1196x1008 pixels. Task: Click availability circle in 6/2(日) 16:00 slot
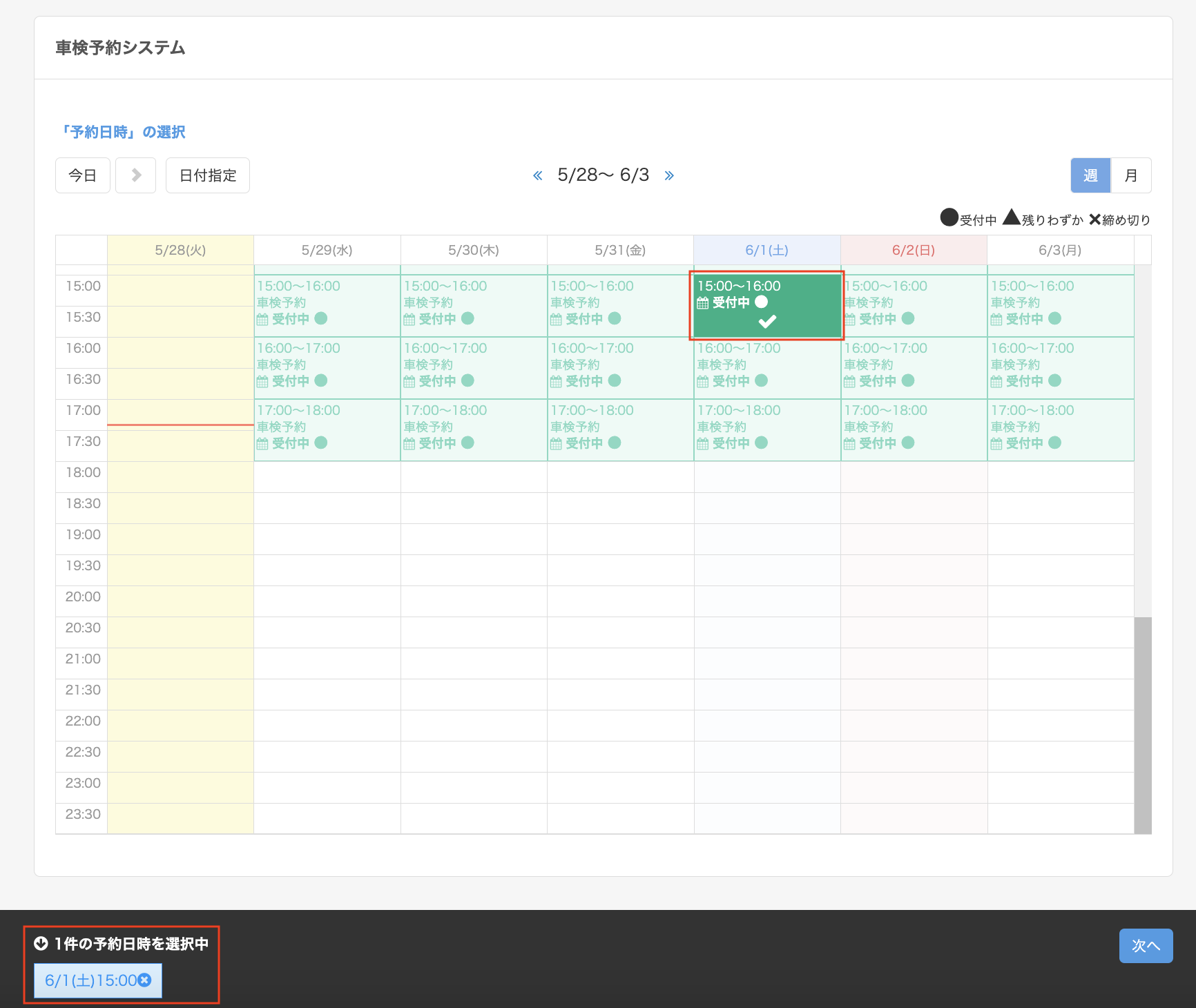(908, 380)
